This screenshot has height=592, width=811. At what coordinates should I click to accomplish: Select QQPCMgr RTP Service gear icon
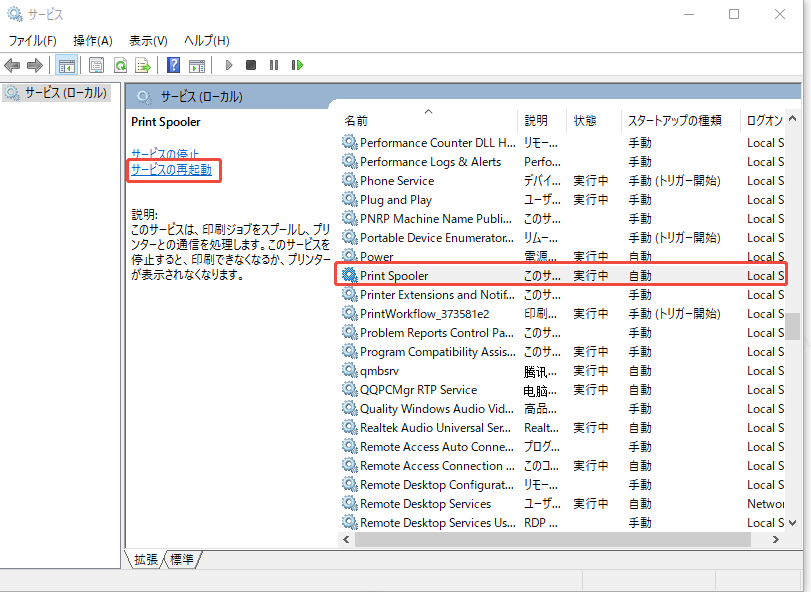pos(350,389)
